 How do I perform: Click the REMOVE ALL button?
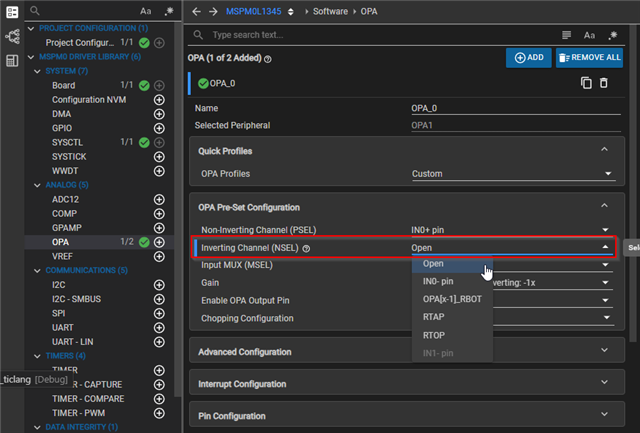pos(589,58)
